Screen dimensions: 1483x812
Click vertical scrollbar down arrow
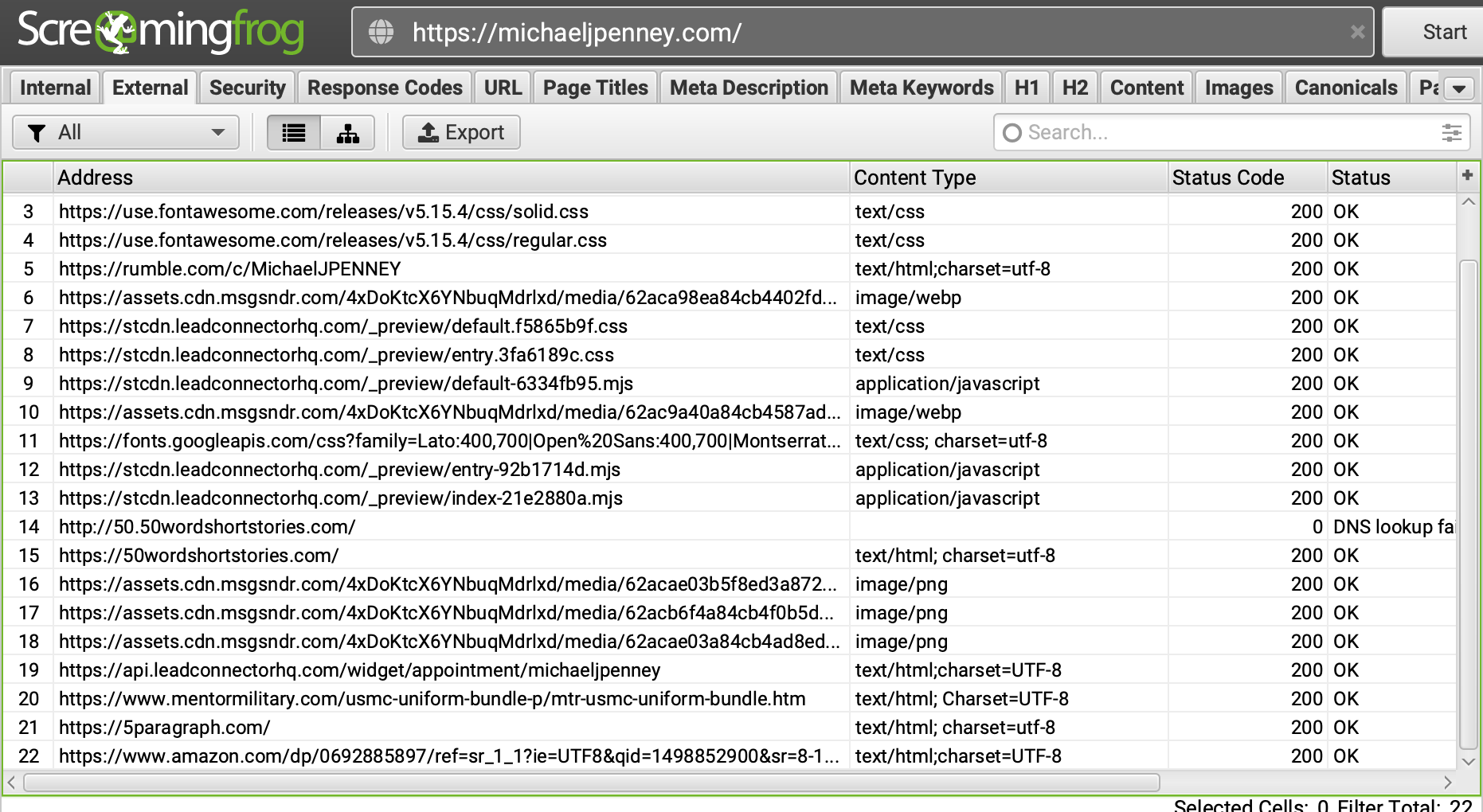pos(1468,761)
